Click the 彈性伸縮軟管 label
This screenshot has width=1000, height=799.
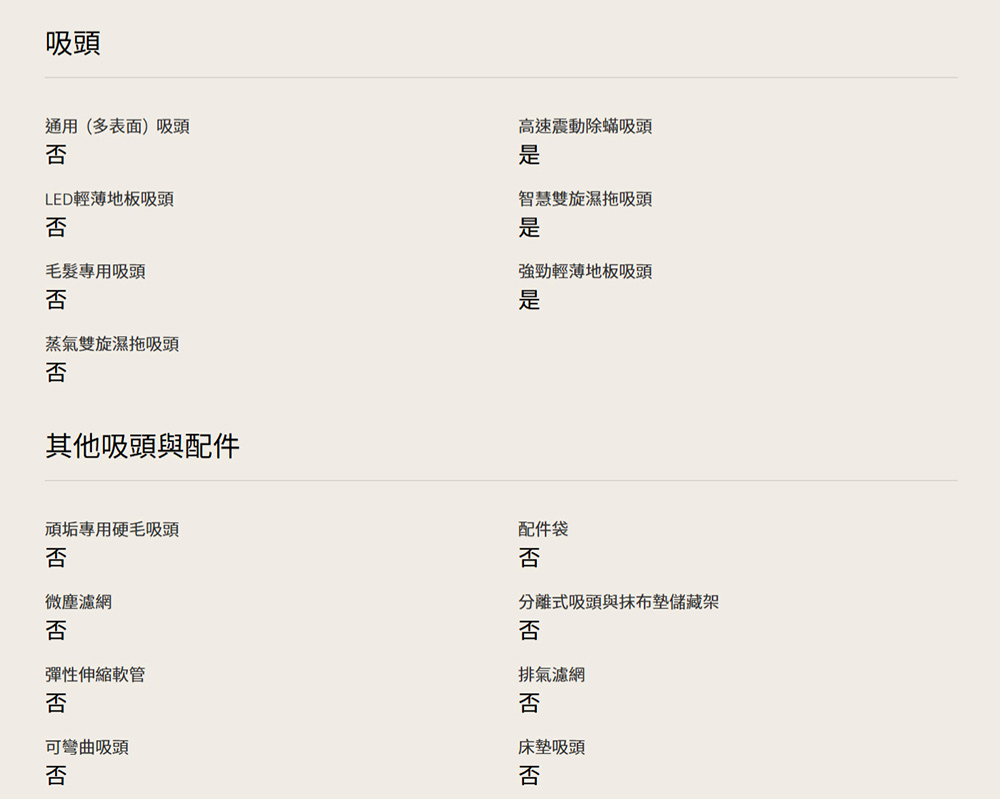(95, 674)
